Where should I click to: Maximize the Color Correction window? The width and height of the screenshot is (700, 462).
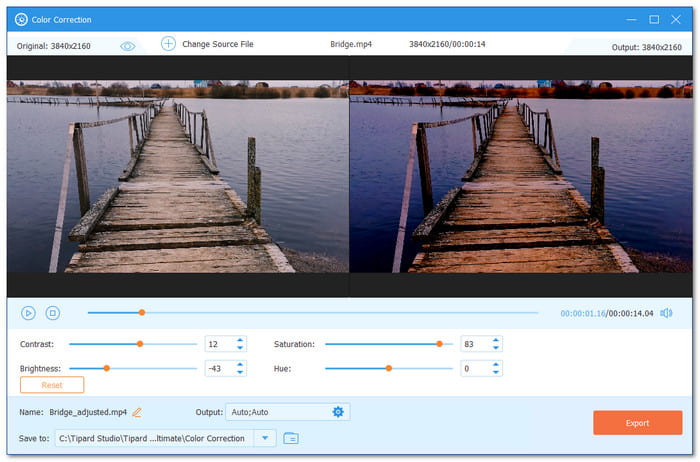pyautogui.click(x=654, y=20)
